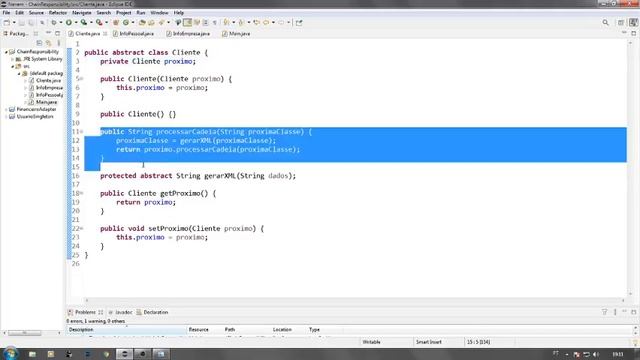Switch to the Main.java editor tab
The image size is (640, 360).
(236, 33)
